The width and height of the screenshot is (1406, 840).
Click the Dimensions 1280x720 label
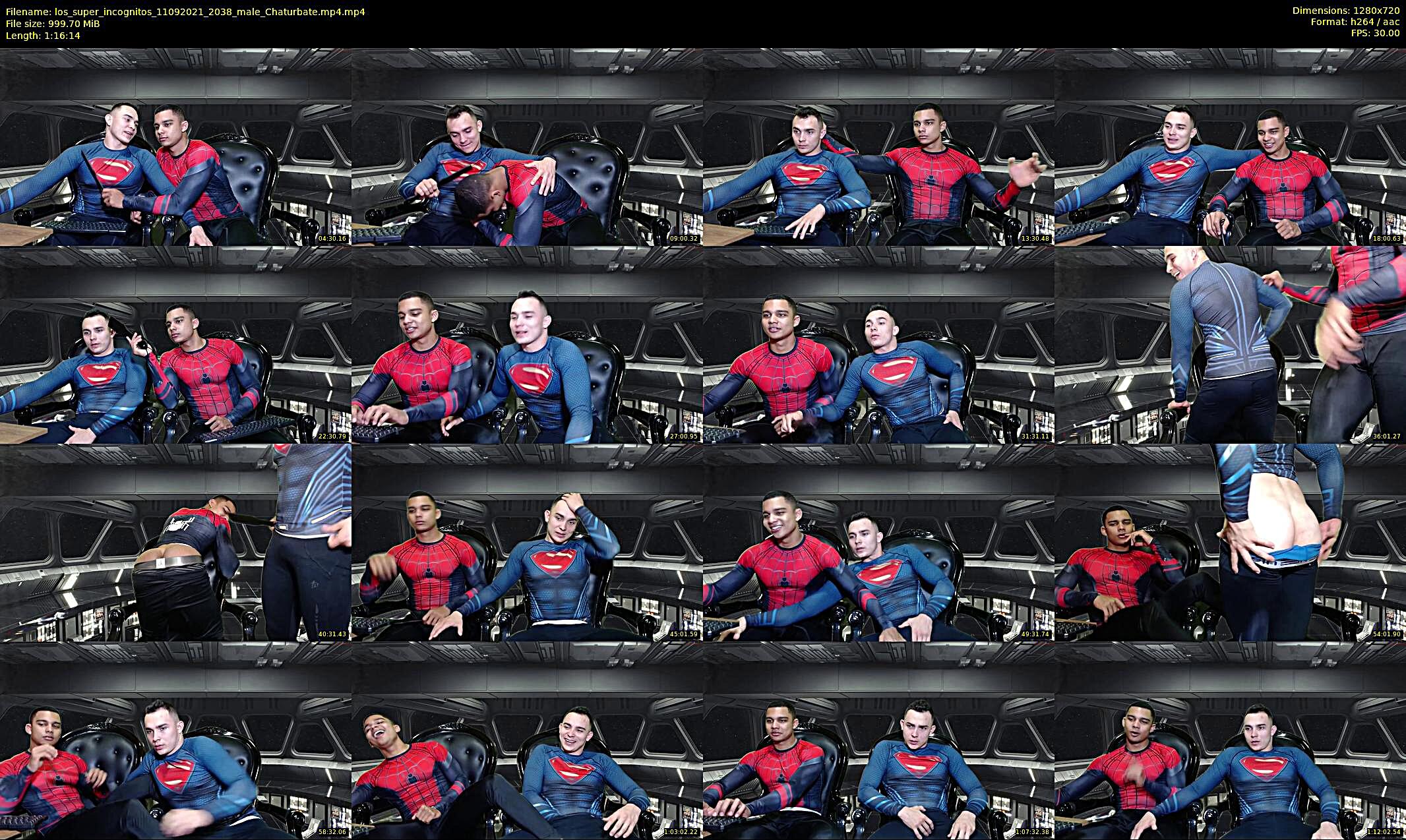click(1345, 11)
